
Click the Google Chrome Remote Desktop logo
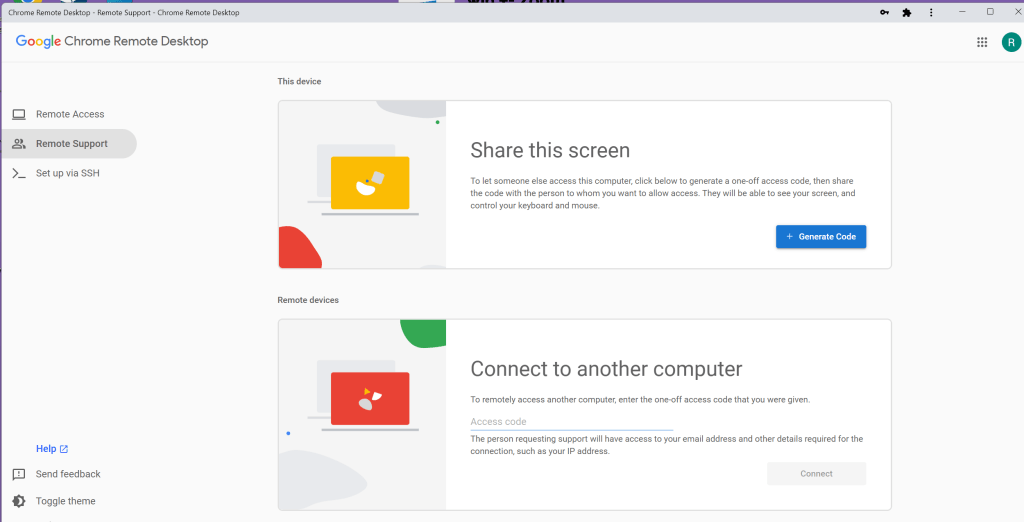pos(112,41)
